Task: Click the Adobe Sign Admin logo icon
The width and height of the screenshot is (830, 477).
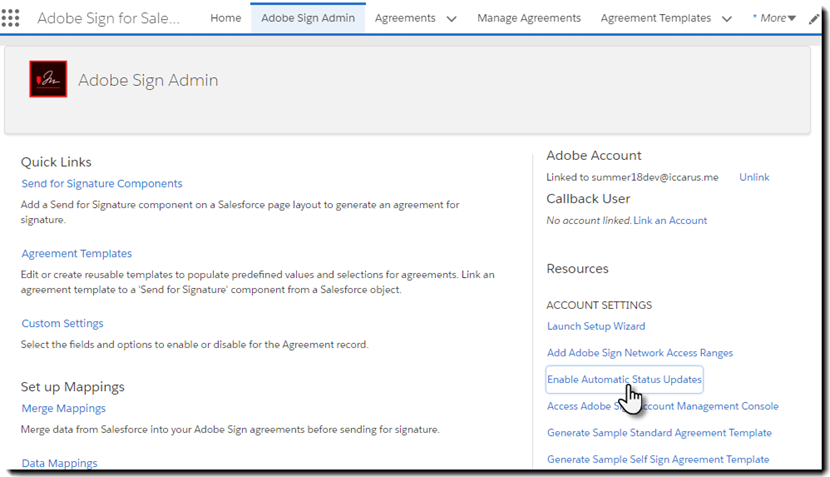Action: [x=48, y=80]
